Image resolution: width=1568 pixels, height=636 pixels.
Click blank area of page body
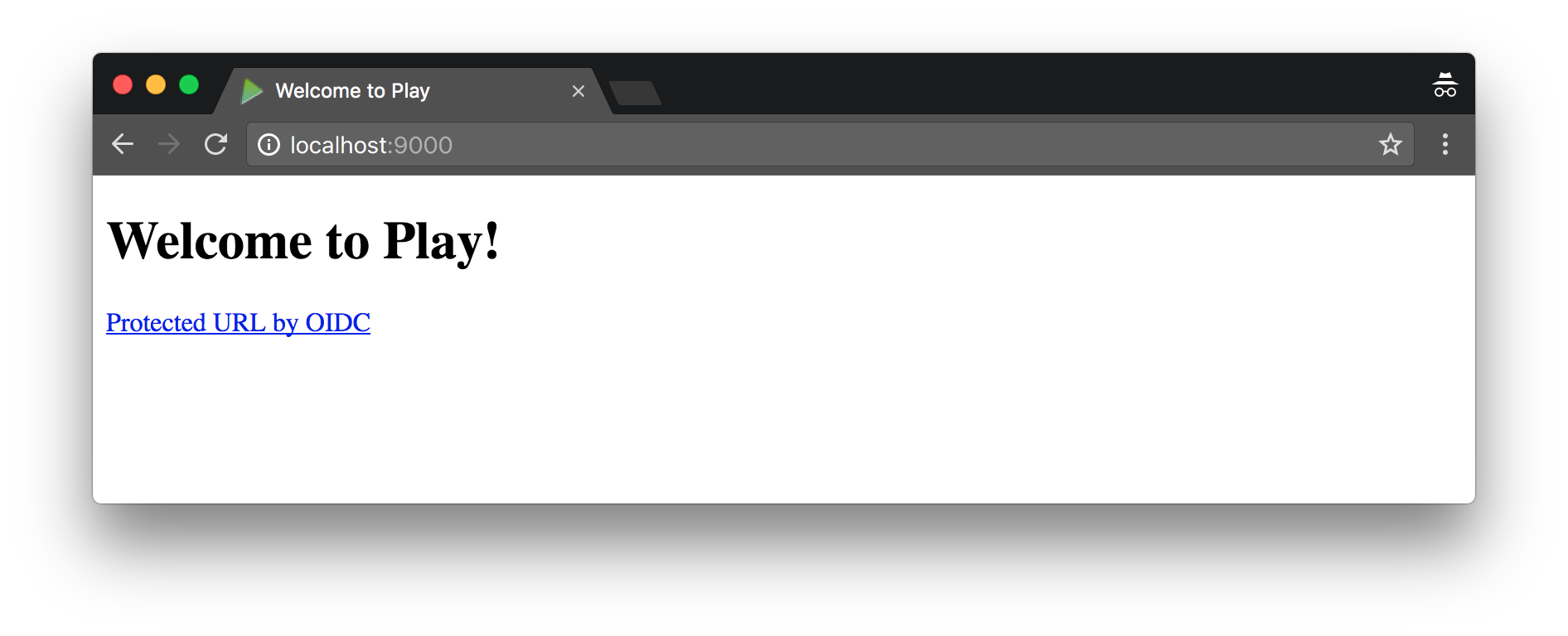[x=829, y=414]
